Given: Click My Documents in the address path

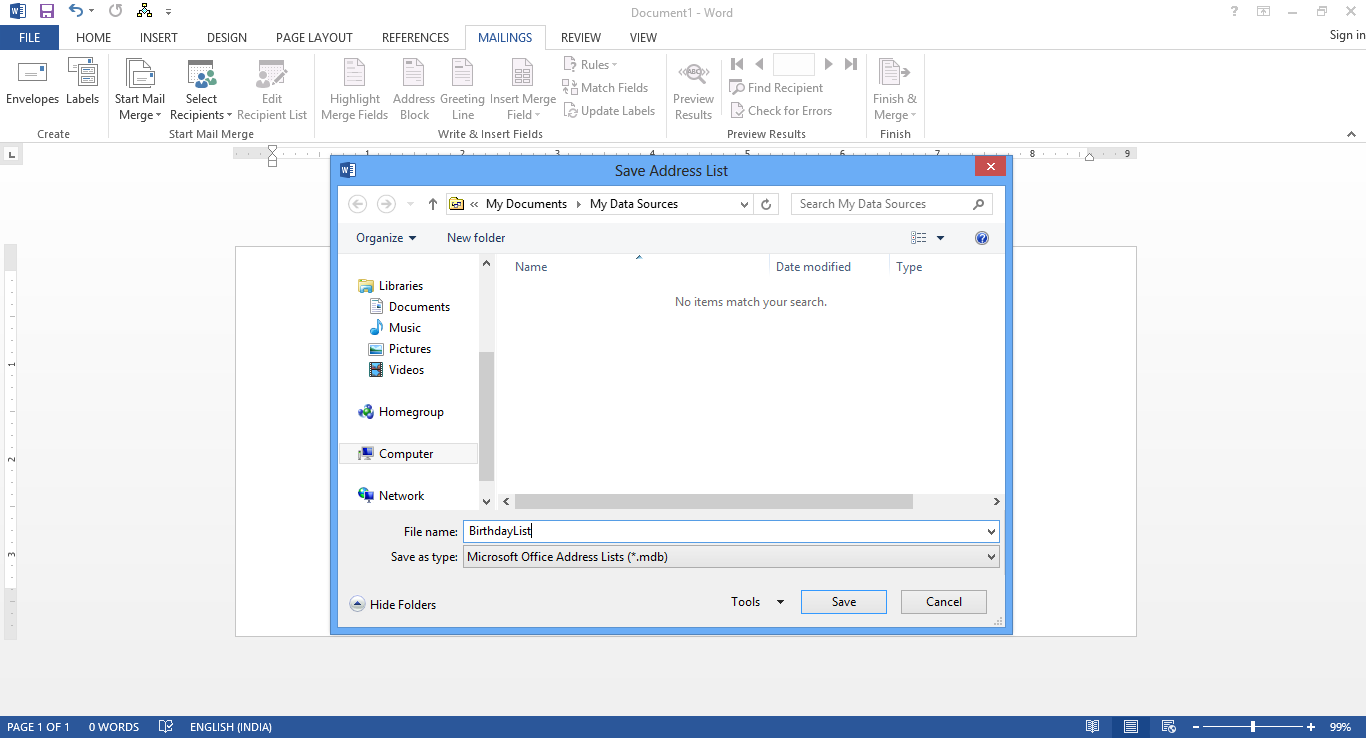Looking at the screenshot, I should pos(526,204).
